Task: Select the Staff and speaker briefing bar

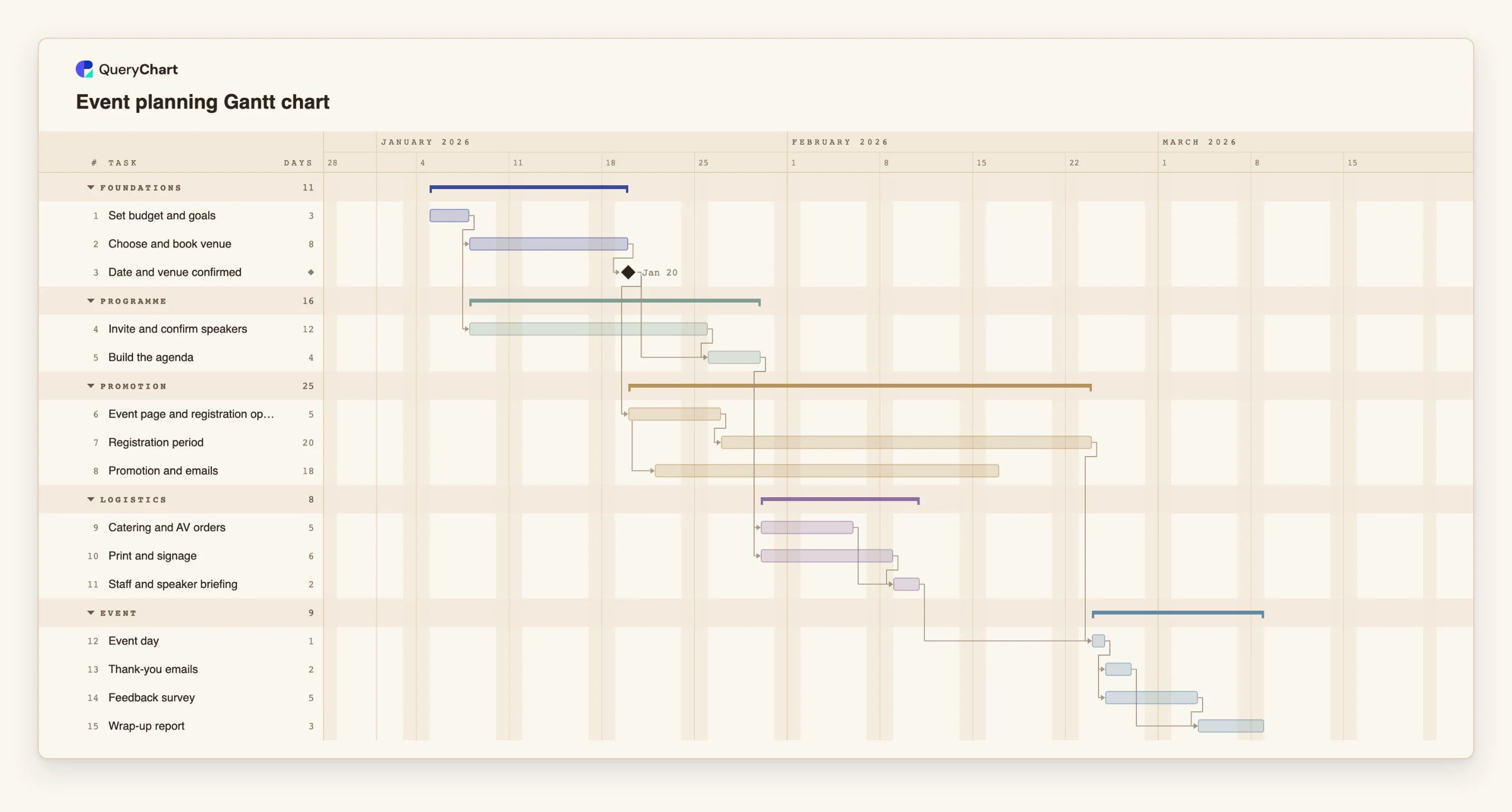Action: point(907,585)
